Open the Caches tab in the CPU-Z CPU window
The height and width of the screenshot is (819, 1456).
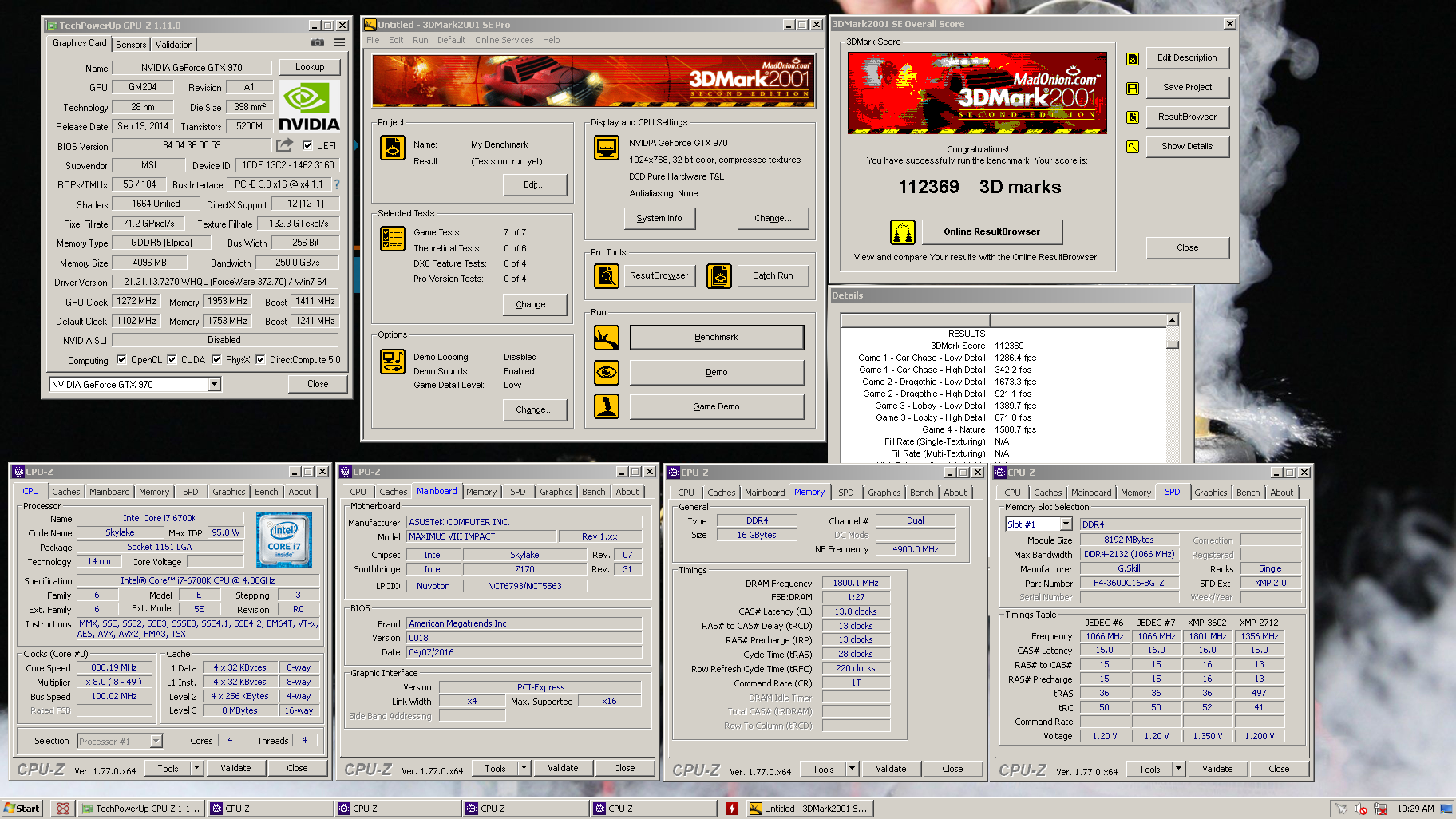[x=65, y=492]
